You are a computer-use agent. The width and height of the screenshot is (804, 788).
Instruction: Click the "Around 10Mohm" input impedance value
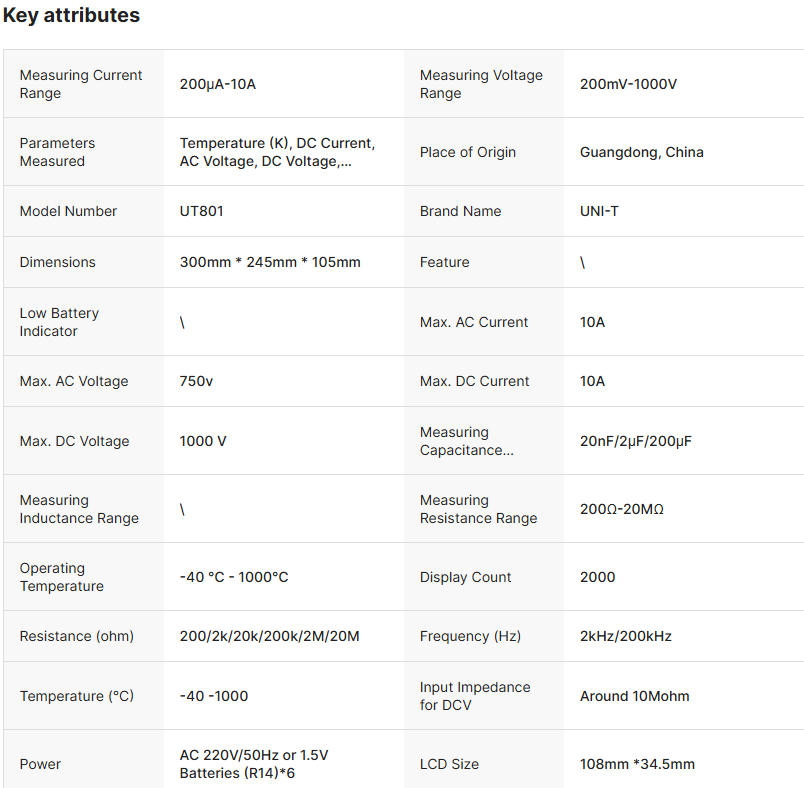634,696
